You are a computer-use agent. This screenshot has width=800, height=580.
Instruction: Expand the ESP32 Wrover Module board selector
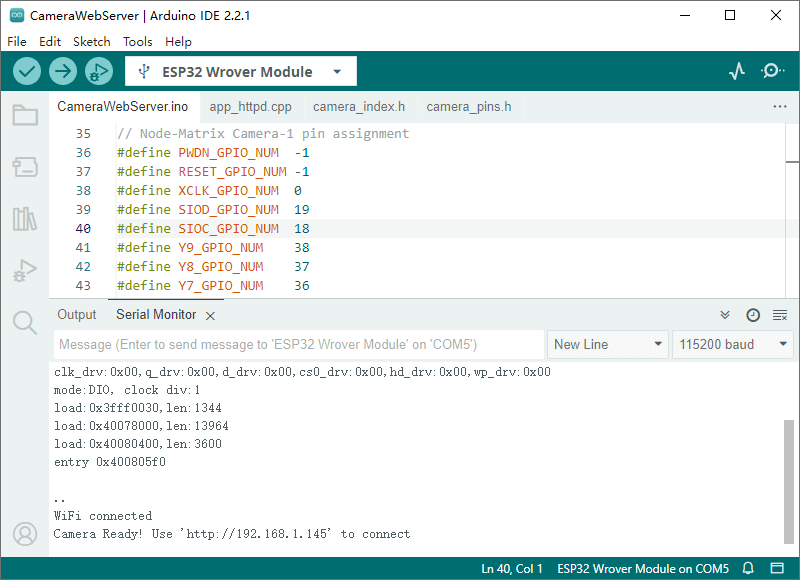click(240, 72)
